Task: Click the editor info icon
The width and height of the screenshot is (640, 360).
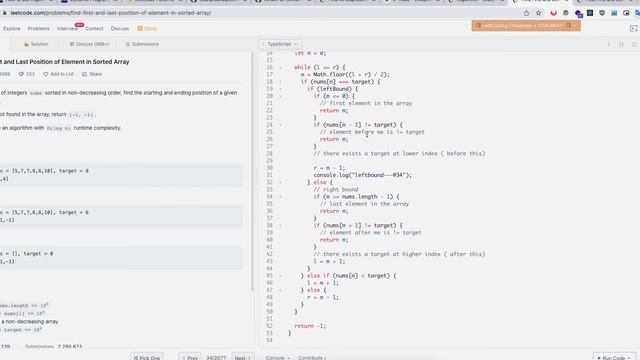Action: [x=609, y=44]
